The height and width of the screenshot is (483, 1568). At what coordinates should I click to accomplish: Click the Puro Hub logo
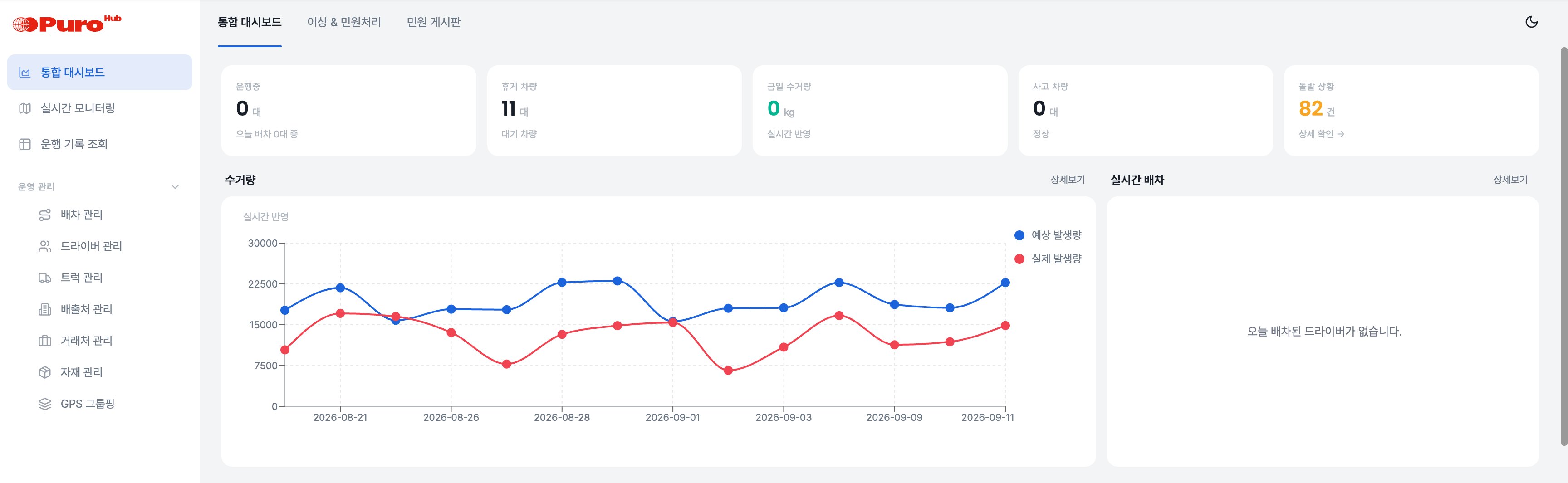click(67, 24)
